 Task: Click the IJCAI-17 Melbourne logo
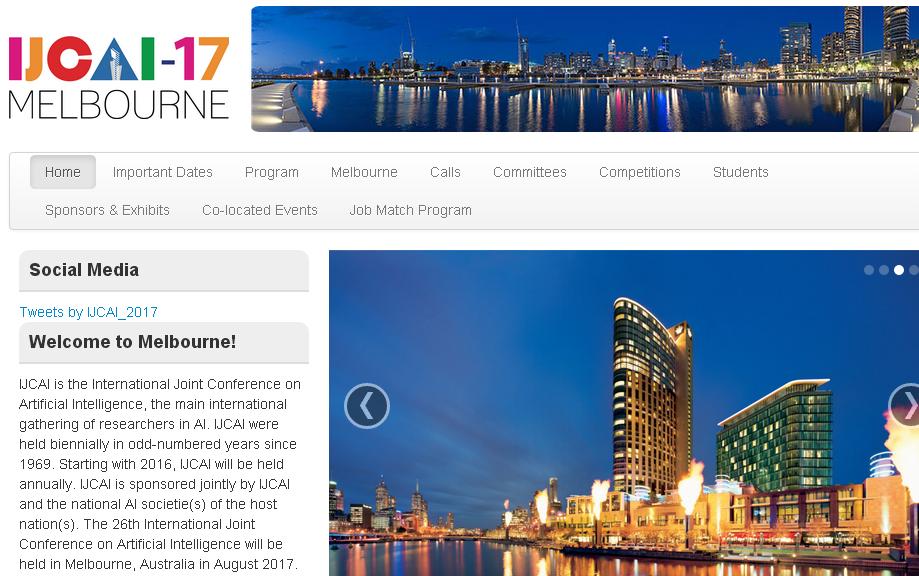pos(119,77)
